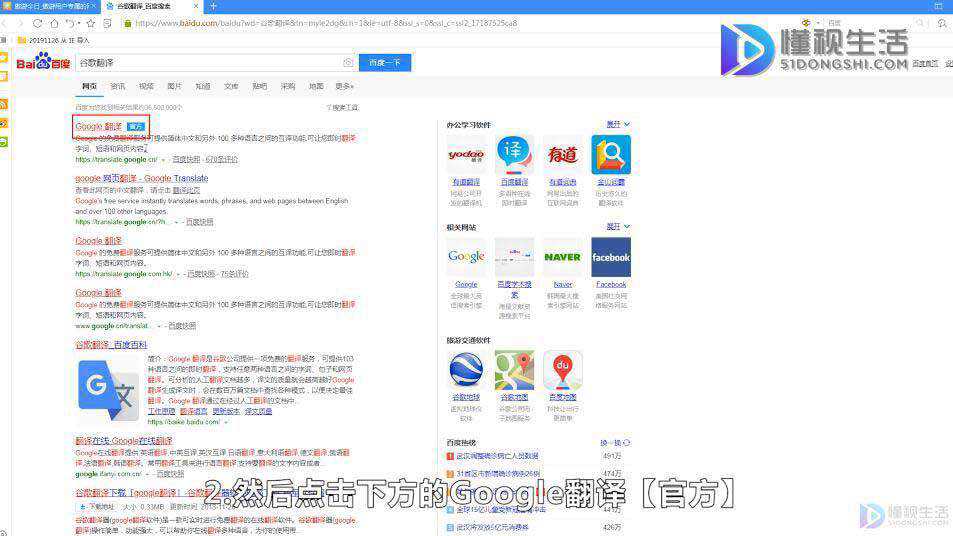
Task: Switch to the 文库 search tab
Action: (x=231, y=86)
